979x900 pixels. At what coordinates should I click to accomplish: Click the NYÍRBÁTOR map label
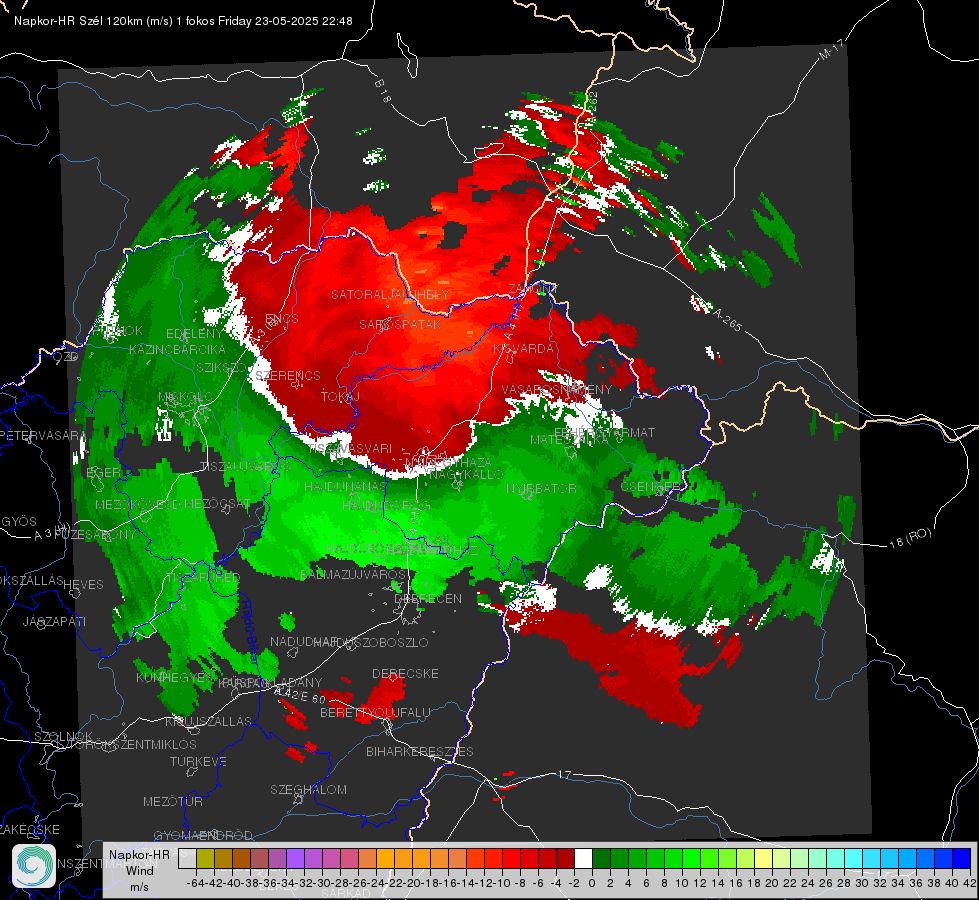point(541,488)
